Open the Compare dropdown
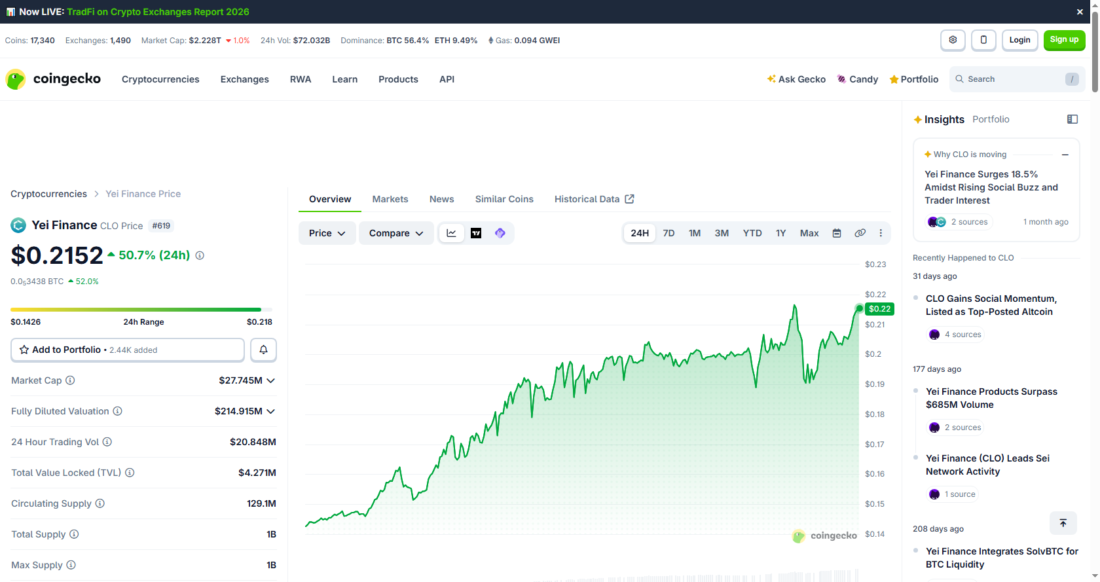The height and width of the screenshot is (582, 1100). [x=396, y=234]
